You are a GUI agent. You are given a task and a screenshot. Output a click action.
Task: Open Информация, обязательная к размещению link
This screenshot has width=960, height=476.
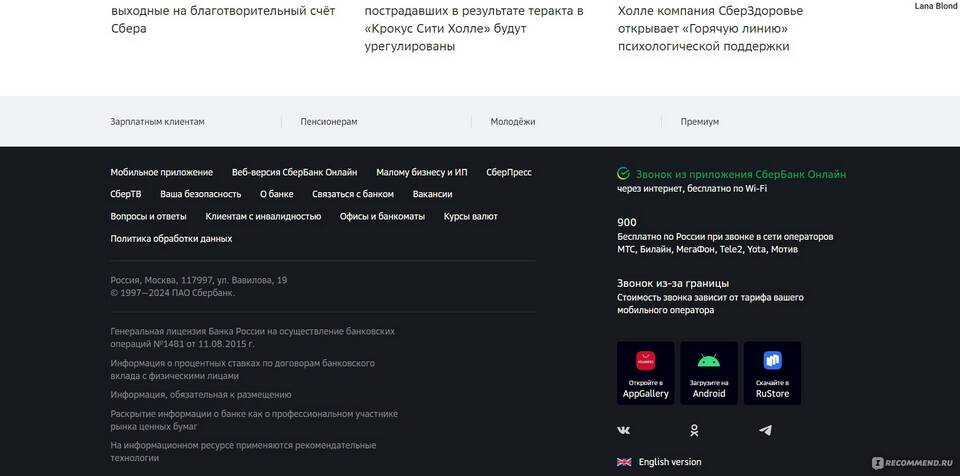(x=201, y=395)
